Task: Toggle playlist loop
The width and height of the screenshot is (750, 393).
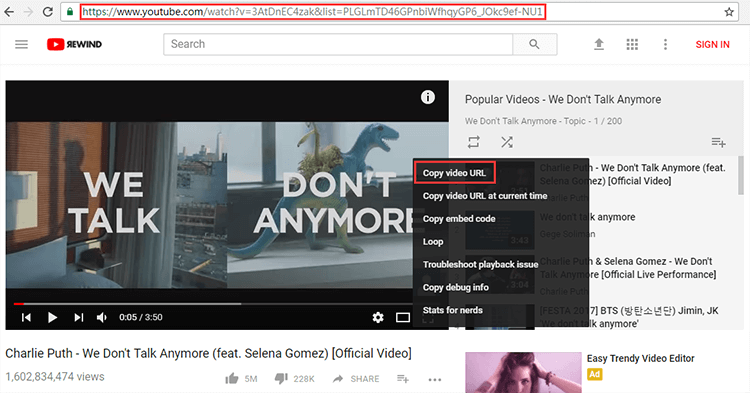Action: pos(474,142)
